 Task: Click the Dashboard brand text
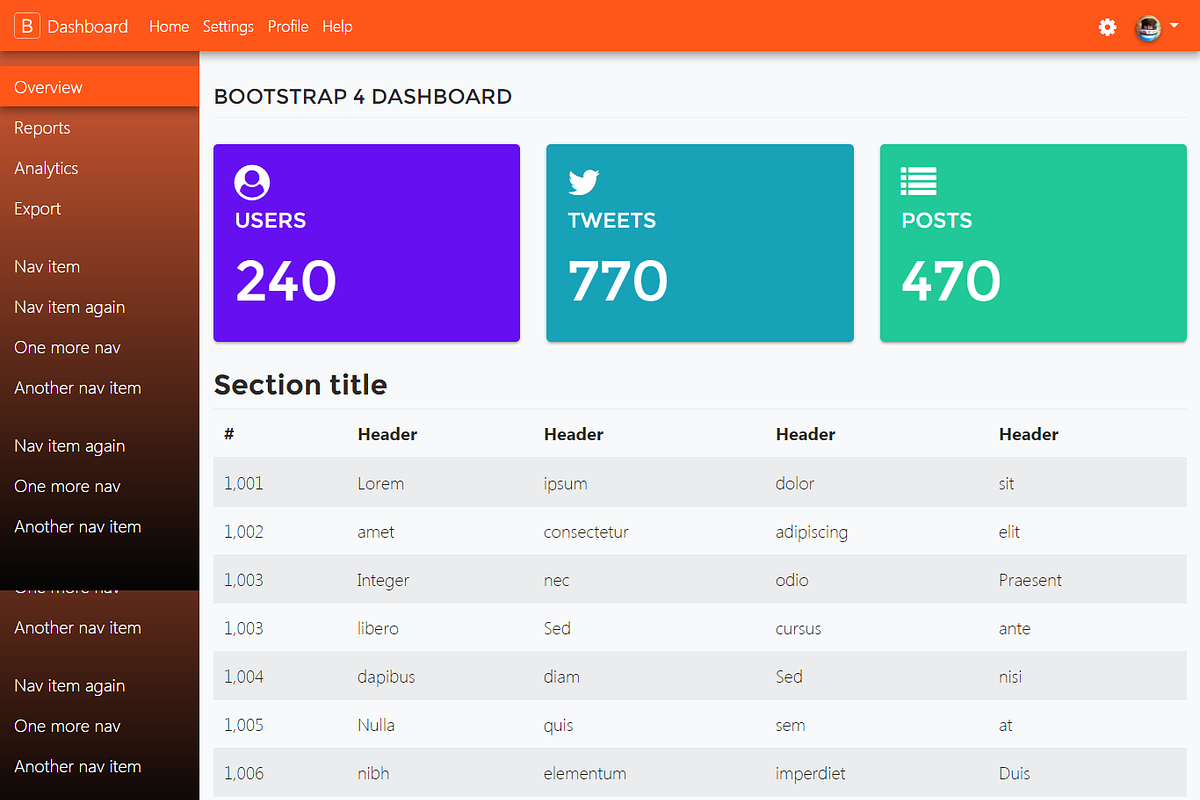88,27
